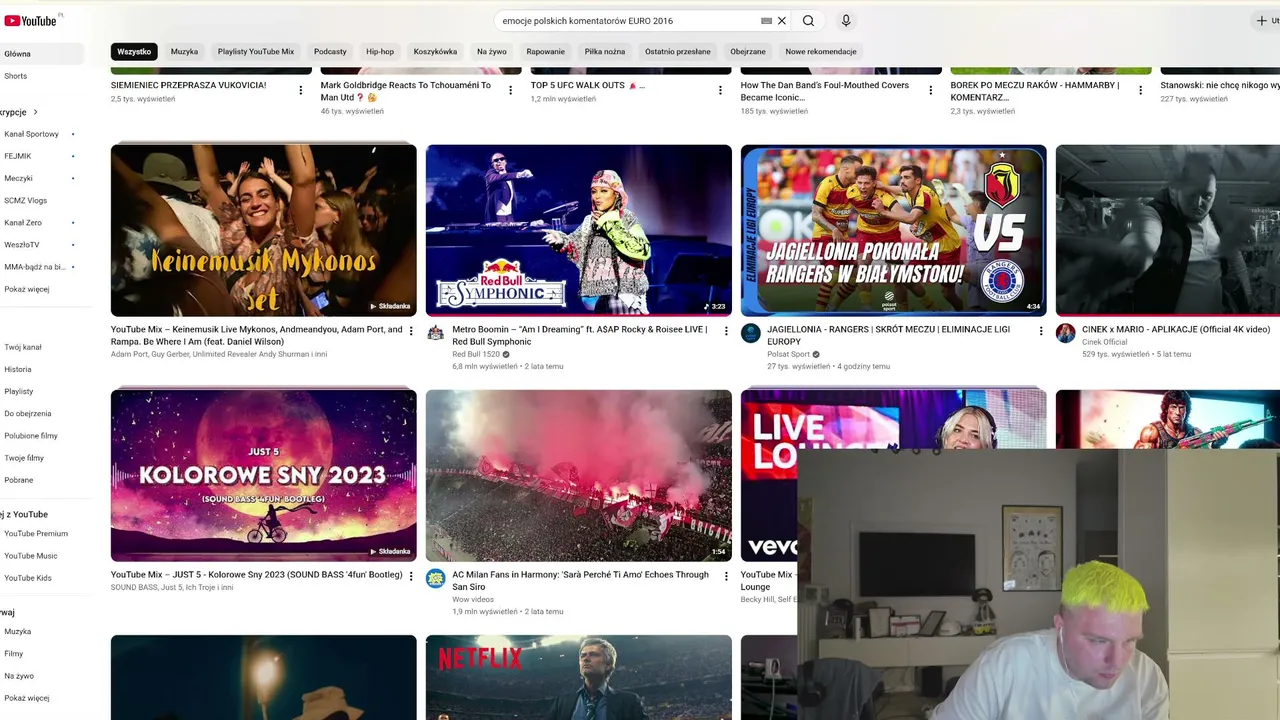Select the Podcasty filter chip
The image size is (1280, 720).
pos(330,51)
